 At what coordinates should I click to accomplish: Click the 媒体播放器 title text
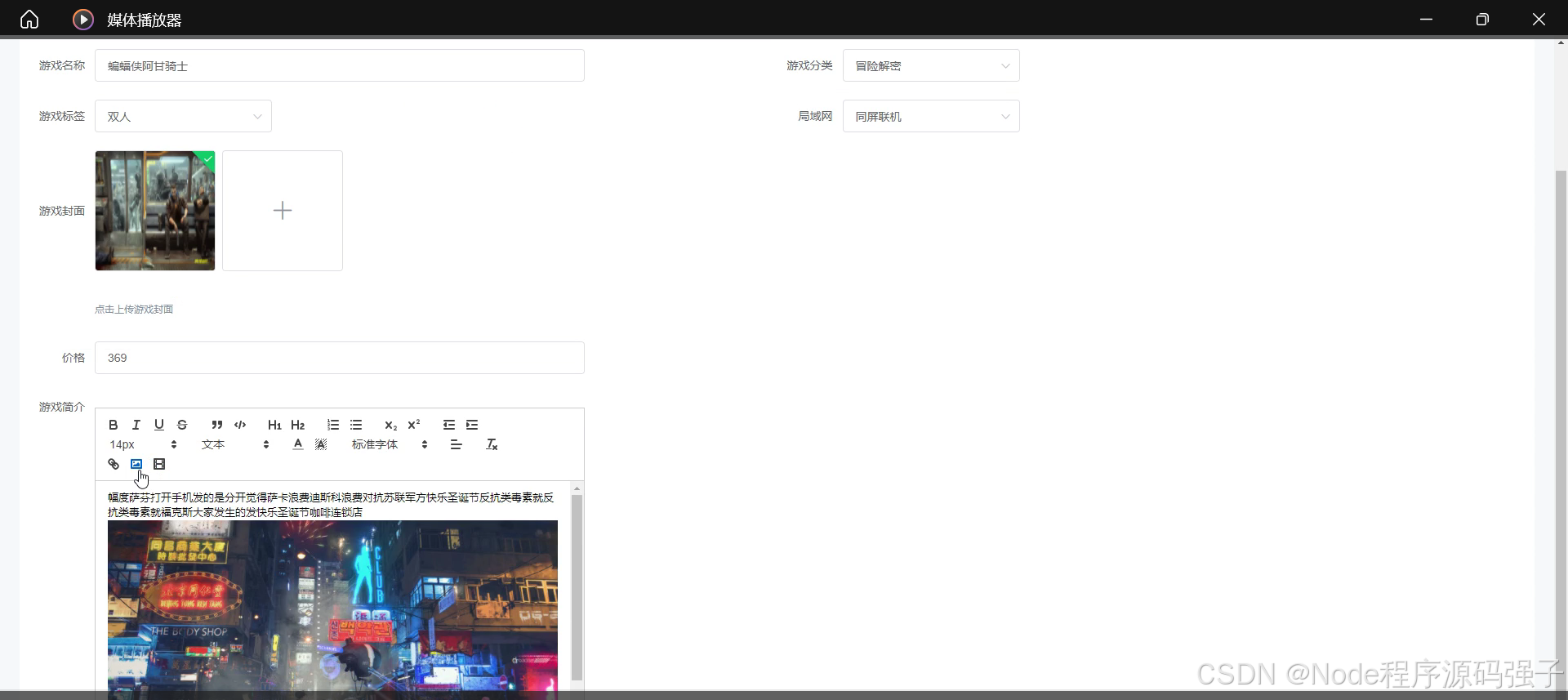coord(145,20)
